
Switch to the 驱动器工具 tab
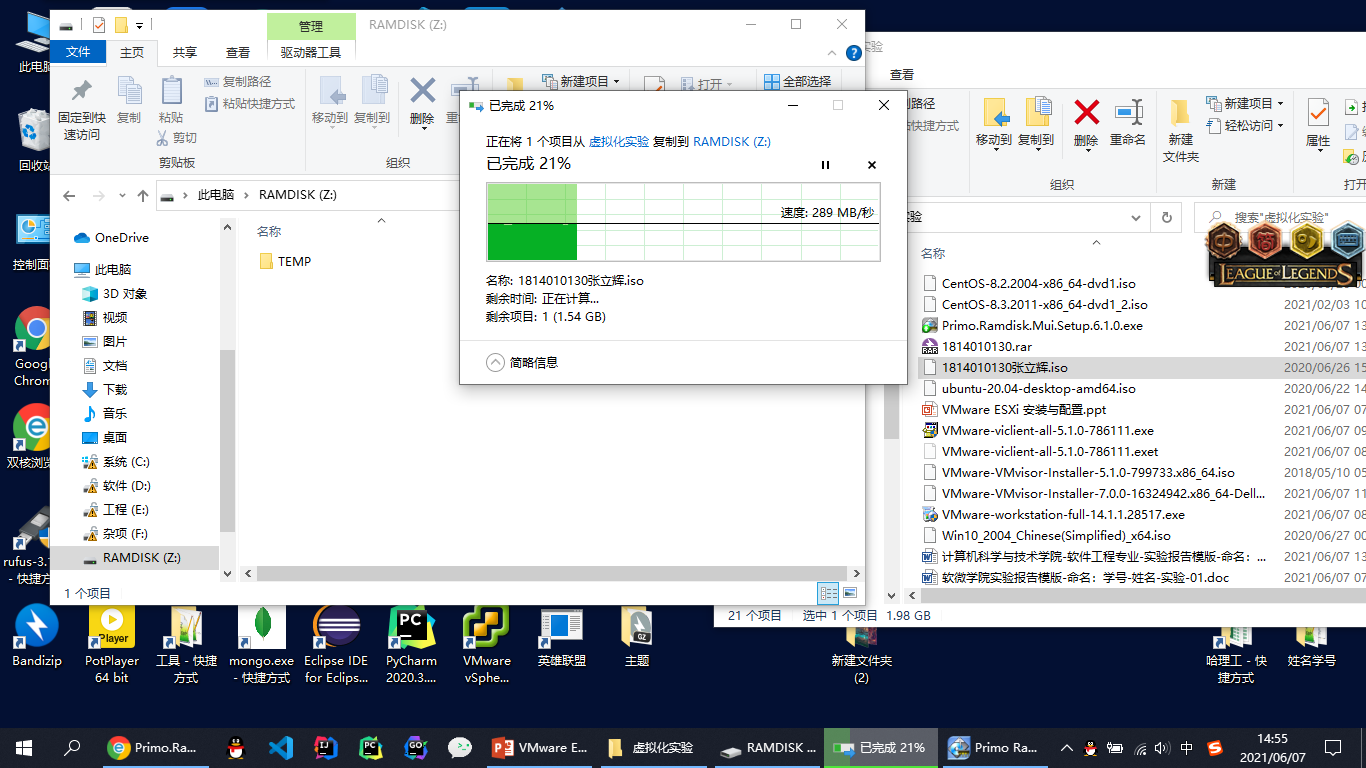[x=311, y=53]
